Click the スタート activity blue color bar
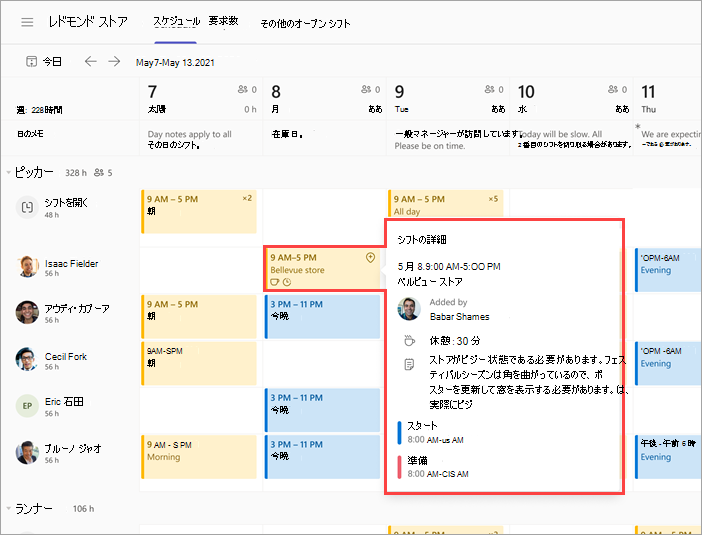Viewport: 702px width, 535px height. click(399, 432)
